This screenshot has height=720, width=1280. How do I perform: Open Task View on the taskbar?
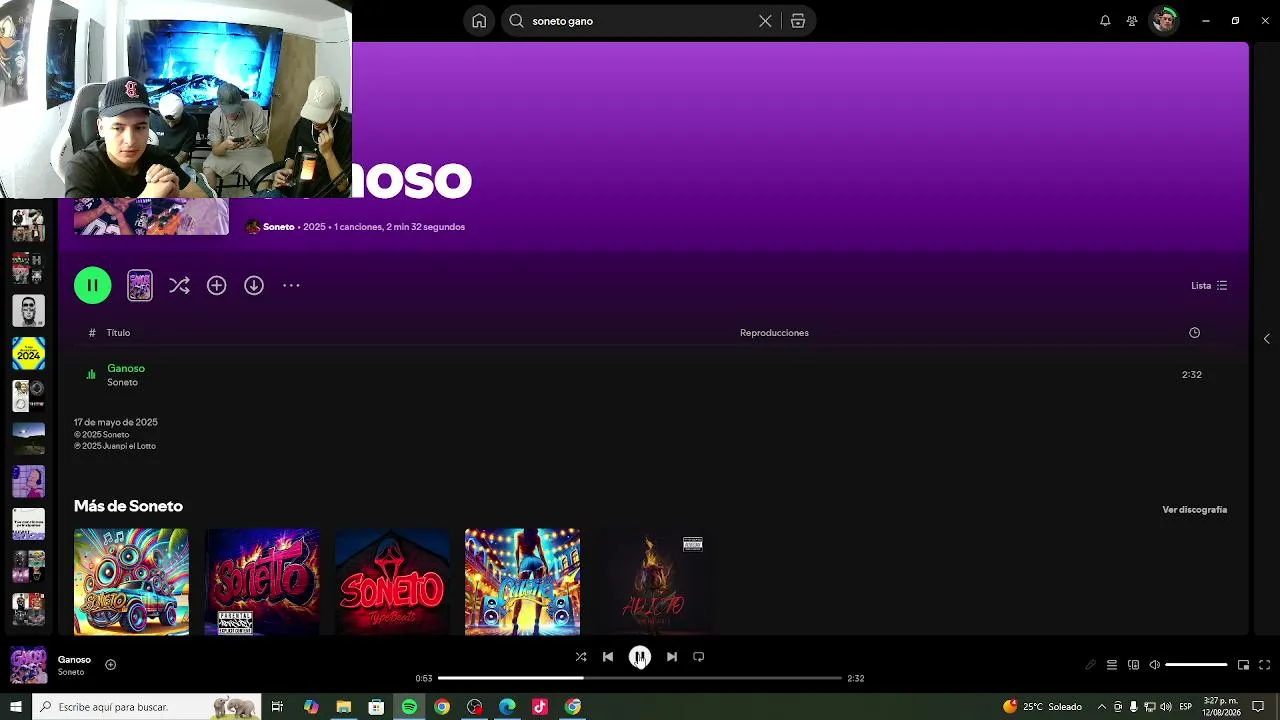(x=278, y=707)
